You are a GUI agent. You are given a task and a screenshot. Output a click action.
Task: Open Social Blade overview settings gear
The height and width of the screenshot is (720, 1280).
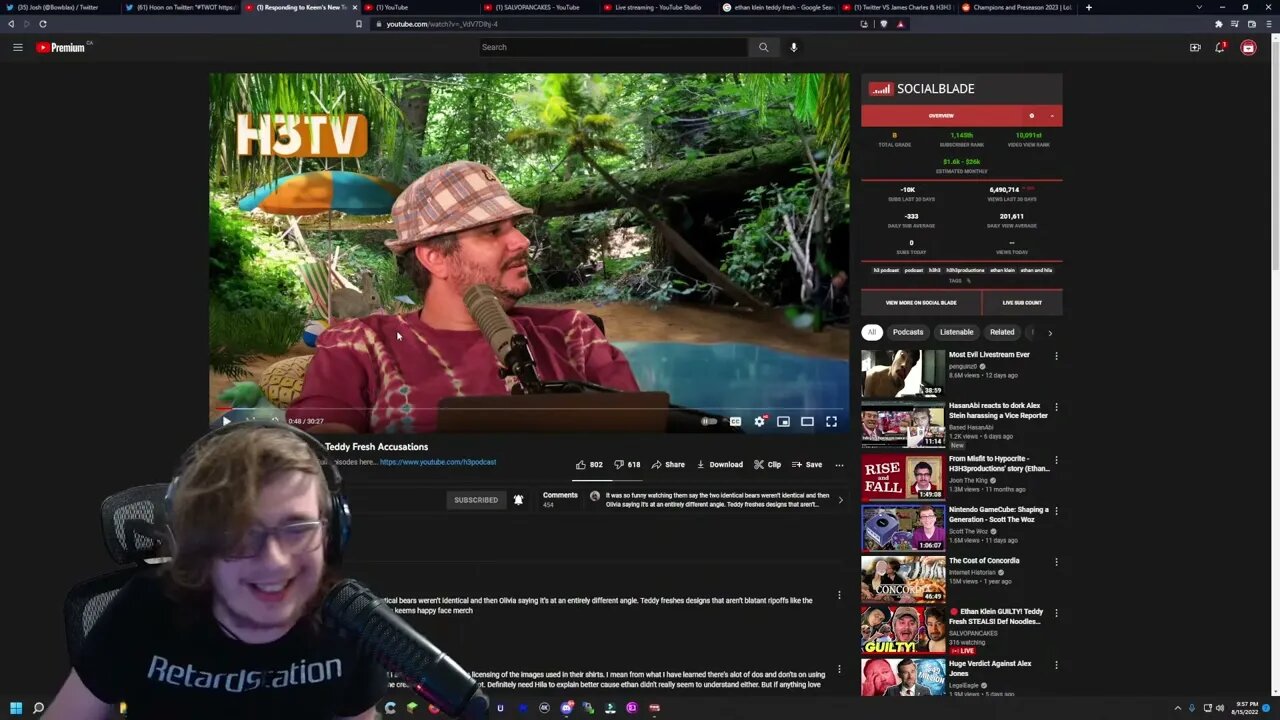[1032, 116]
